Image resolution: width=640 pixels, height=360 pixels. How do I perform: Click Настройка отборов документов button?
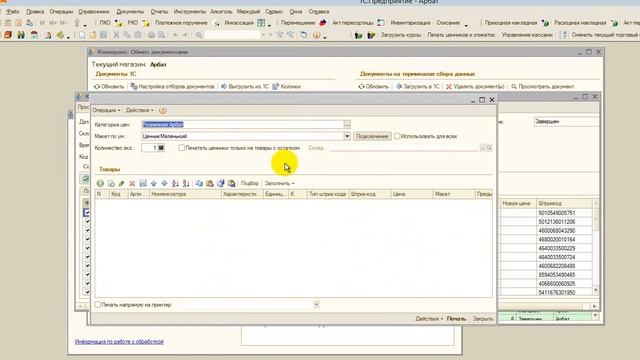(x=172, y=87)
